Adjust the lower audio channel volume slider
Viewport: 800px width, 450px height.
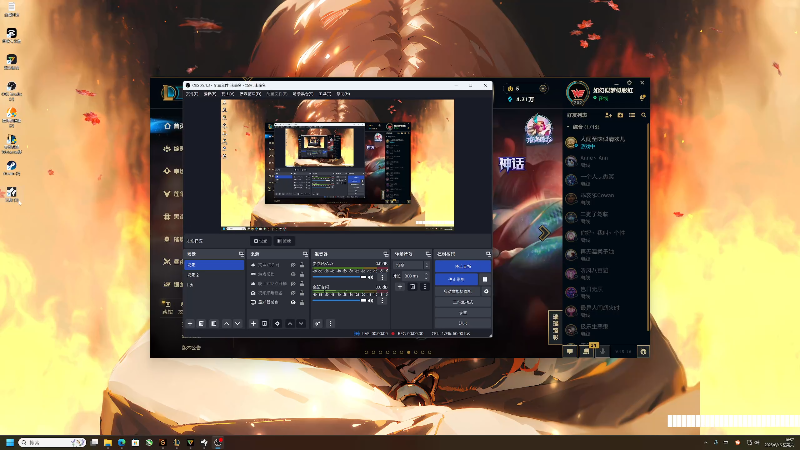click(339, 301)
